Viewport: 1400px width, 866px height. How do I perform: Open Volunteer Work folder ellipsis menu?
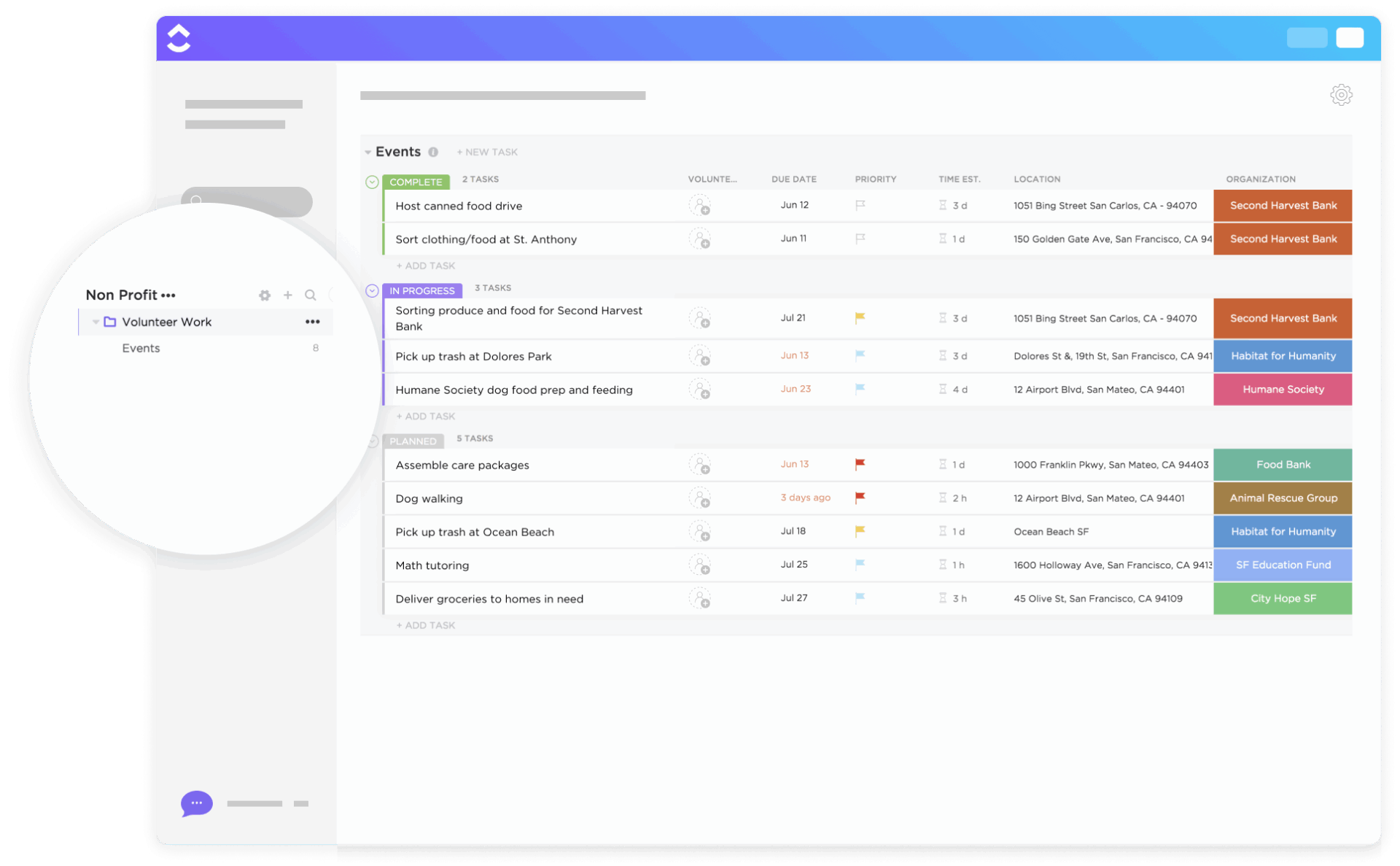pyautogui.click(x=312, y=322)
